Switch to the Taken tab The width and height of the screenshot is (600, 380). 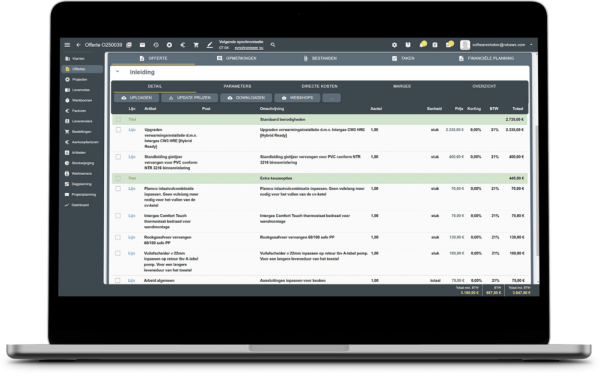[x=403, y=59]
